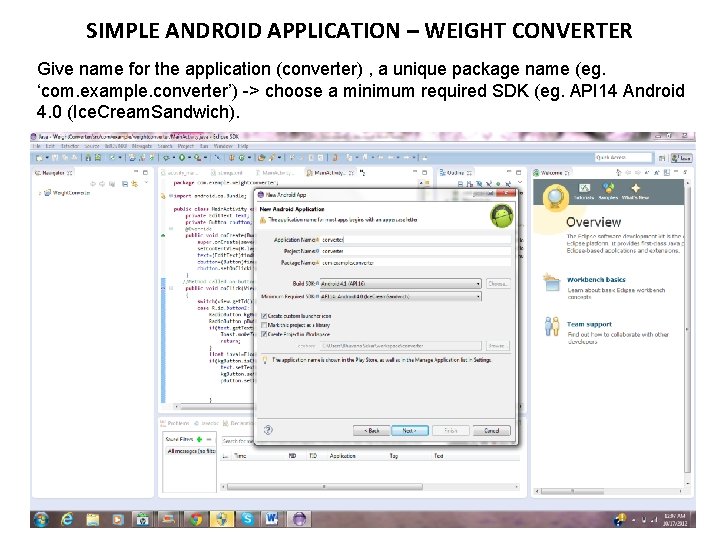
Task: Click the Back button in the wizard
Action: (372, 431)
